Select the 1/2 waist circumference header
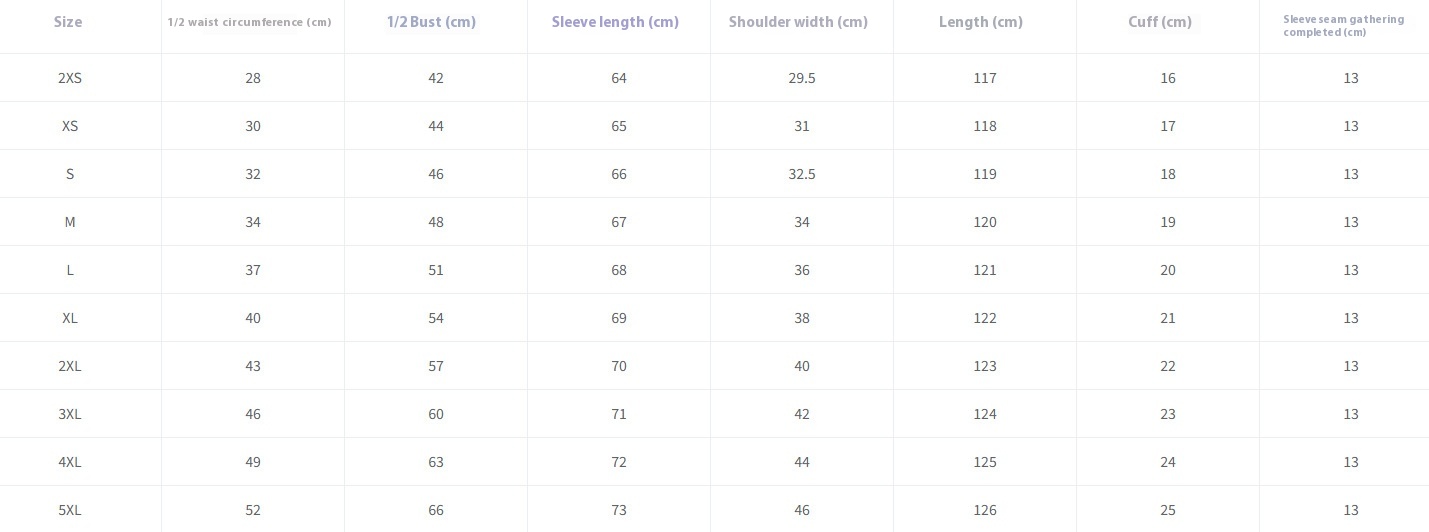This screenshot has width=1429, height=532. pyautogui.click(x=249, y=22)
